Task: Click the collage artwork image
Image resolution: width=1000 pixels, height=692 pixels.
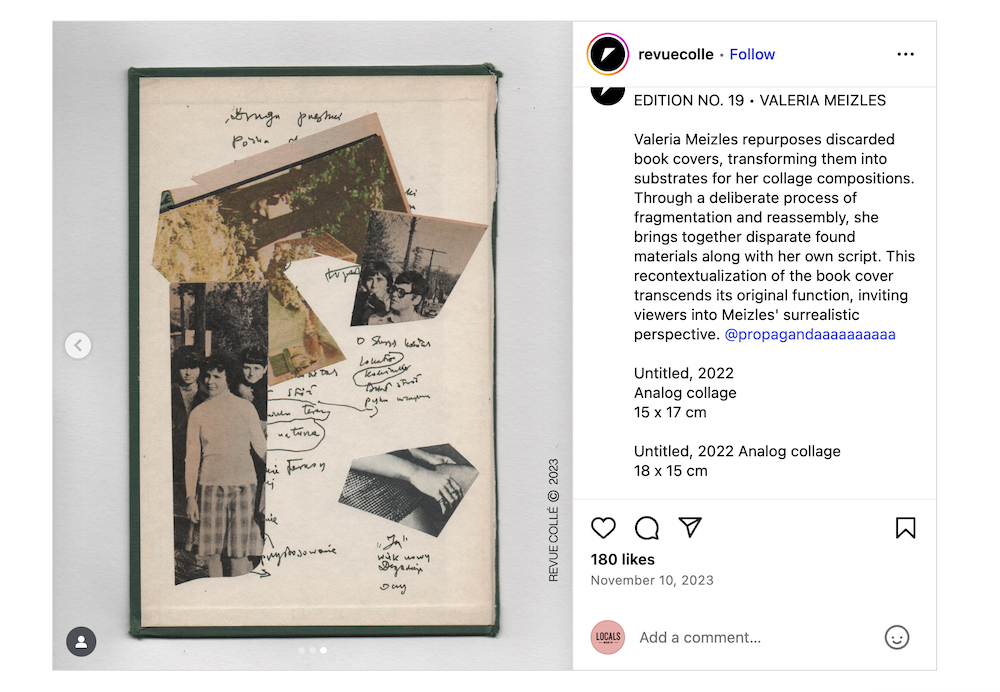Action: 314,351
